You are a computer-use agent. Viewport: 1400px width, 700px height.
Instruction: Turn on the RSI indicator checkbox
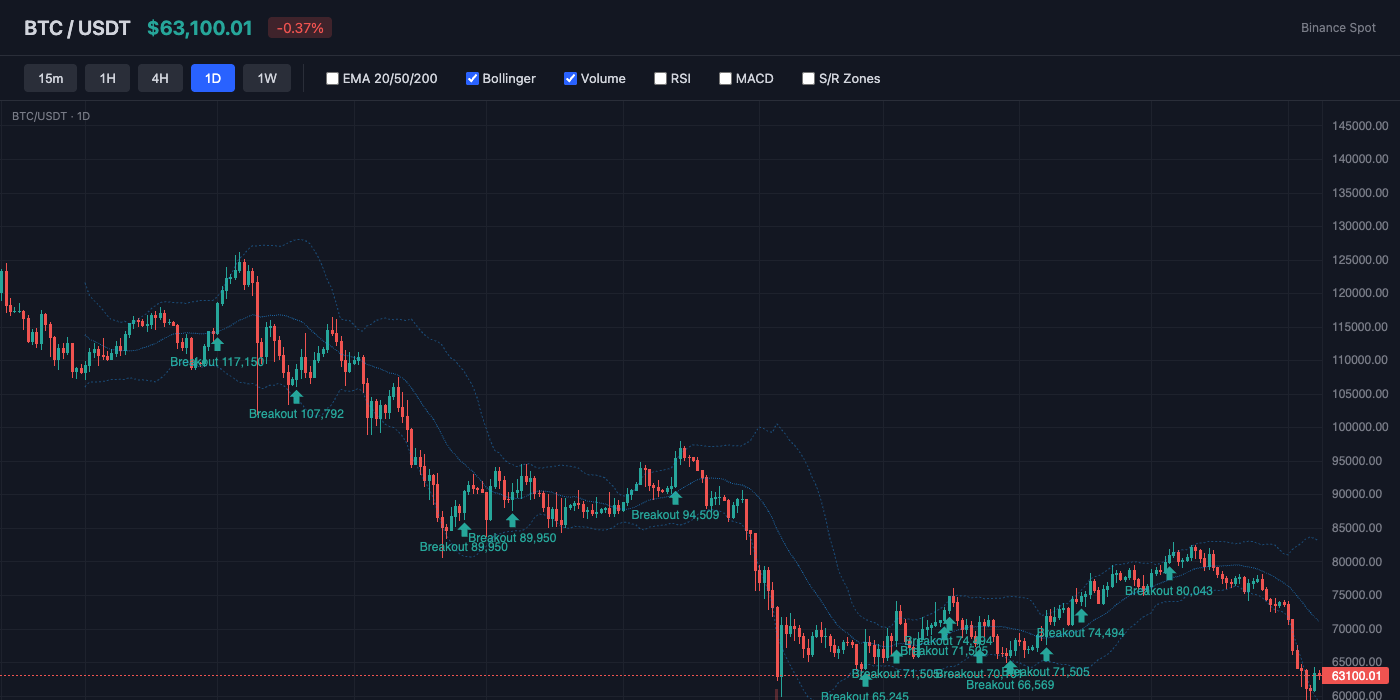(660, 78)
